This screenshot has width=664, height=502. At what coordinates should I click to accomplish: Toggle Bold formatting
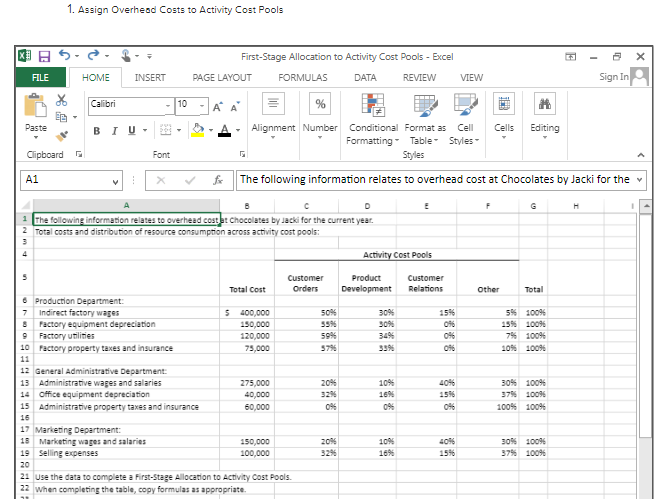point(97,131)
